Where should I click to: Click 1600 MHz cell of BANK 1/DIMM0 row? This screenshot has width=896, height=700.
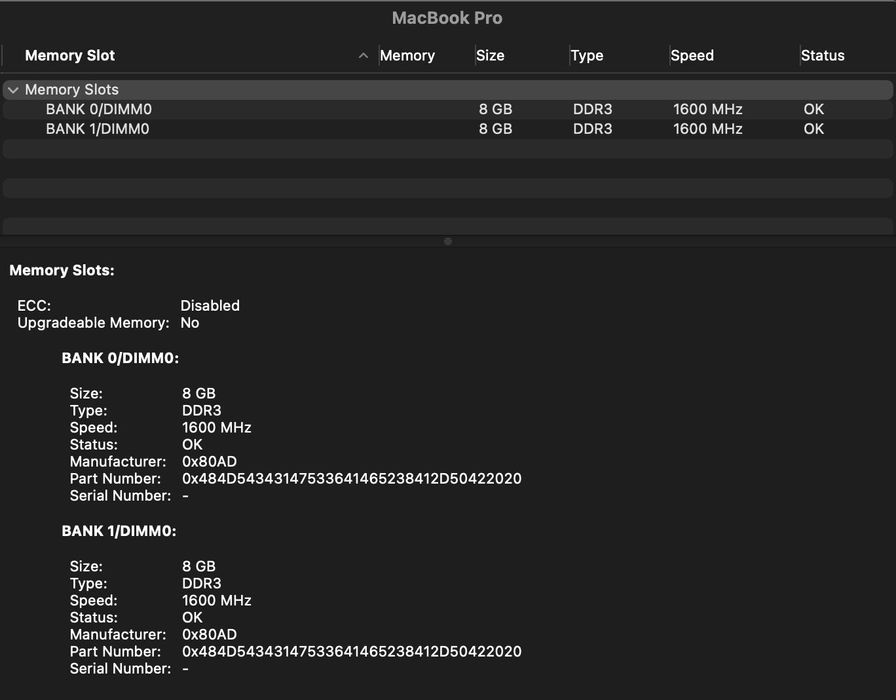pos(707,129)
